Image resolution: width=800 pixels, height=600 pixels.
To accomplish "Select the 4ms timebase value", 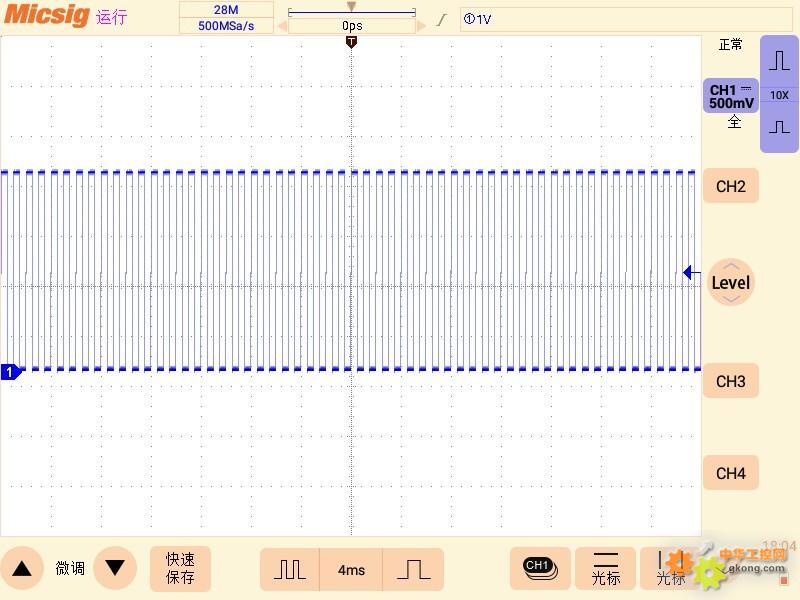I will 351,569.
